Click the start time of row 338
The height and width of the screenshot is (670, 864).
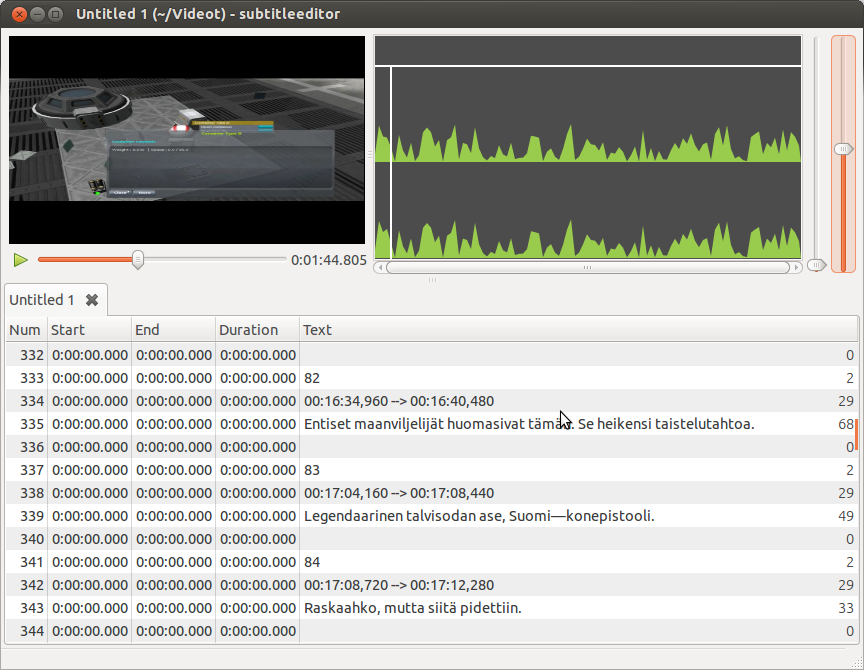click(x=89, y=493)
